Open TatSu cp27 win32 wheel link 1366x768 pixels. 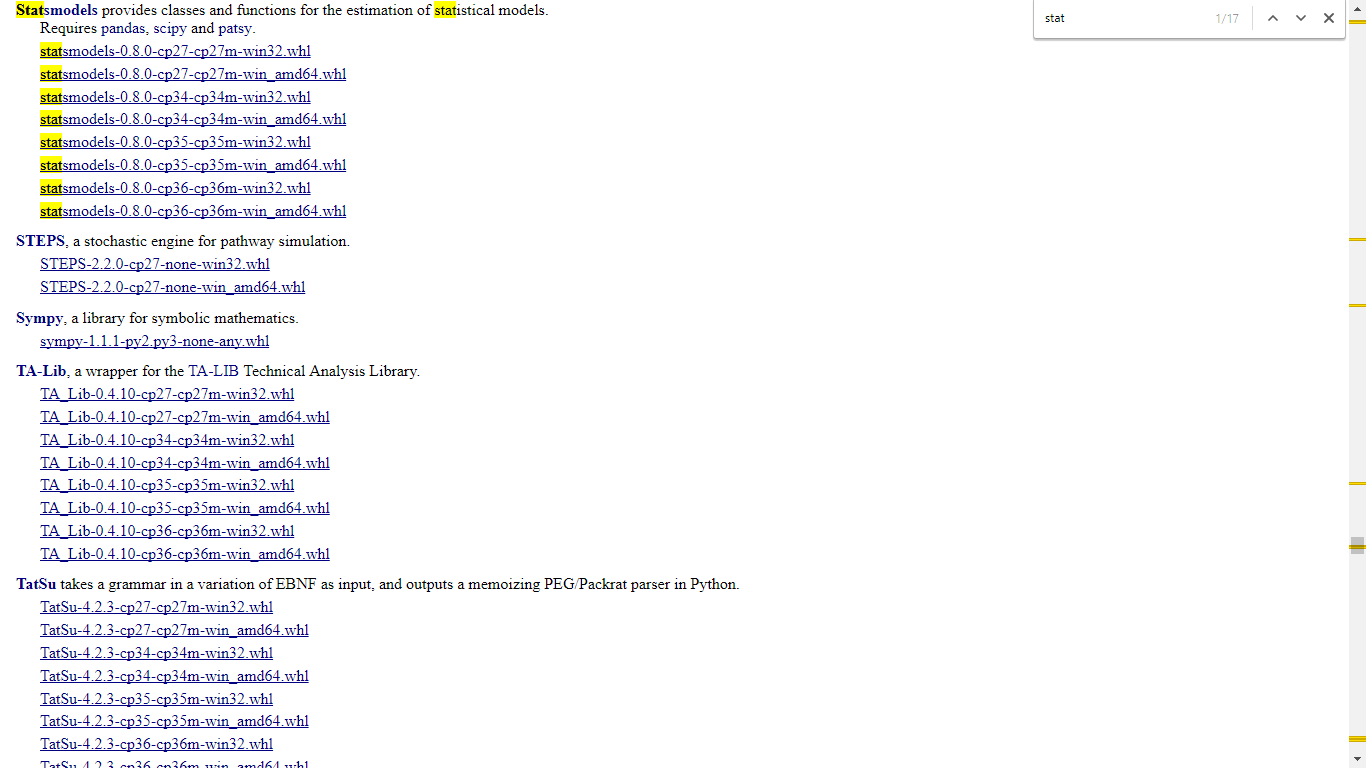coord(156,607)
